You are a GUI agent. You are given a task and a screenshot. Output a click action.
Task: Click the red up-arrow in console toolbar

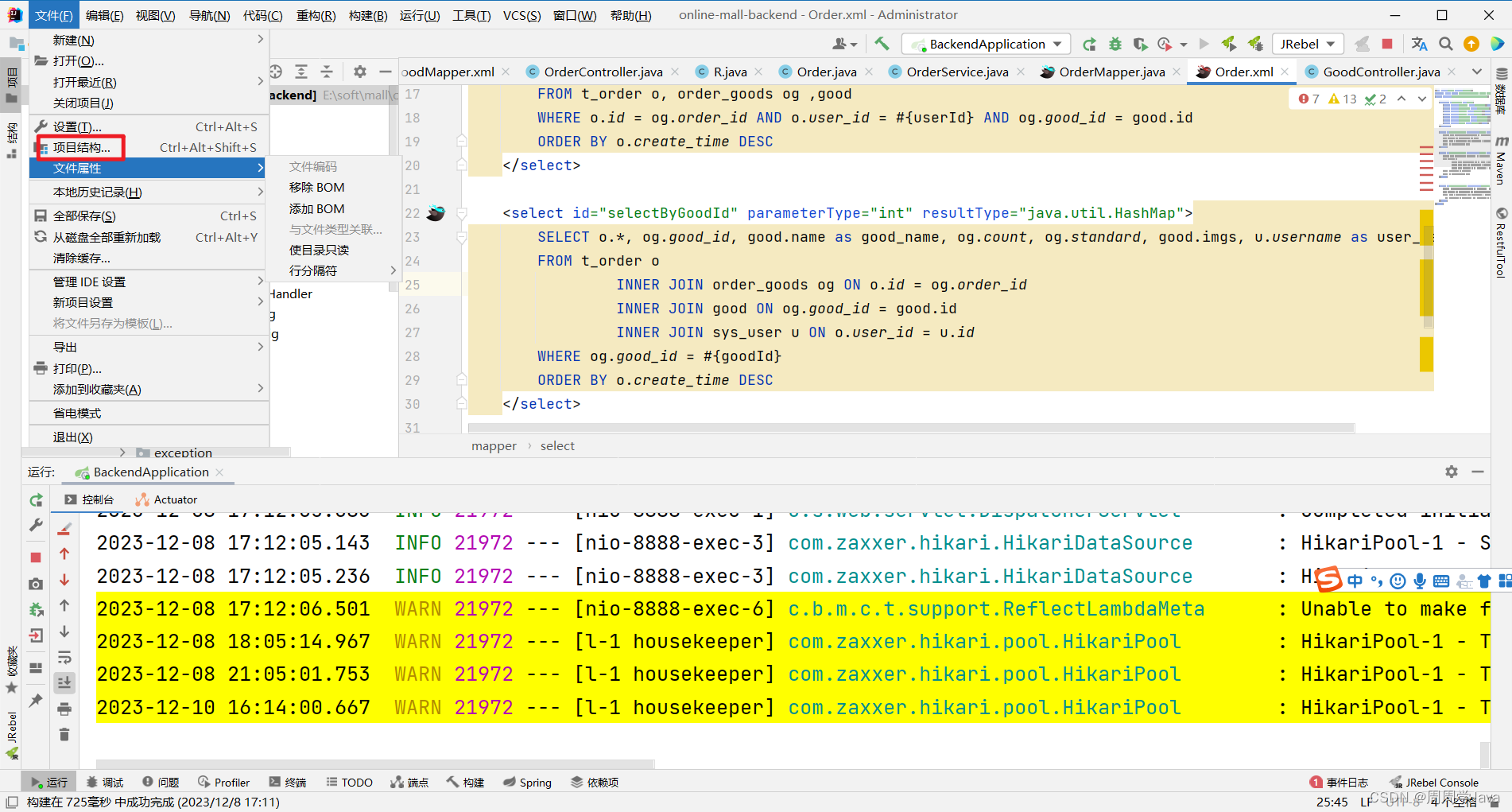64,554
